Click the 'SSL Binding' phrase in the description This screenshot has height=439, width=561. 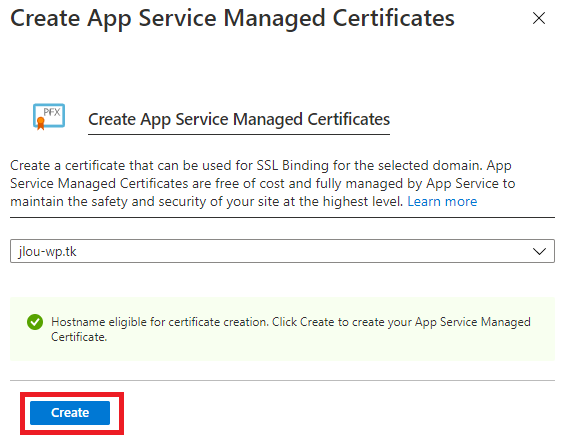293,166
